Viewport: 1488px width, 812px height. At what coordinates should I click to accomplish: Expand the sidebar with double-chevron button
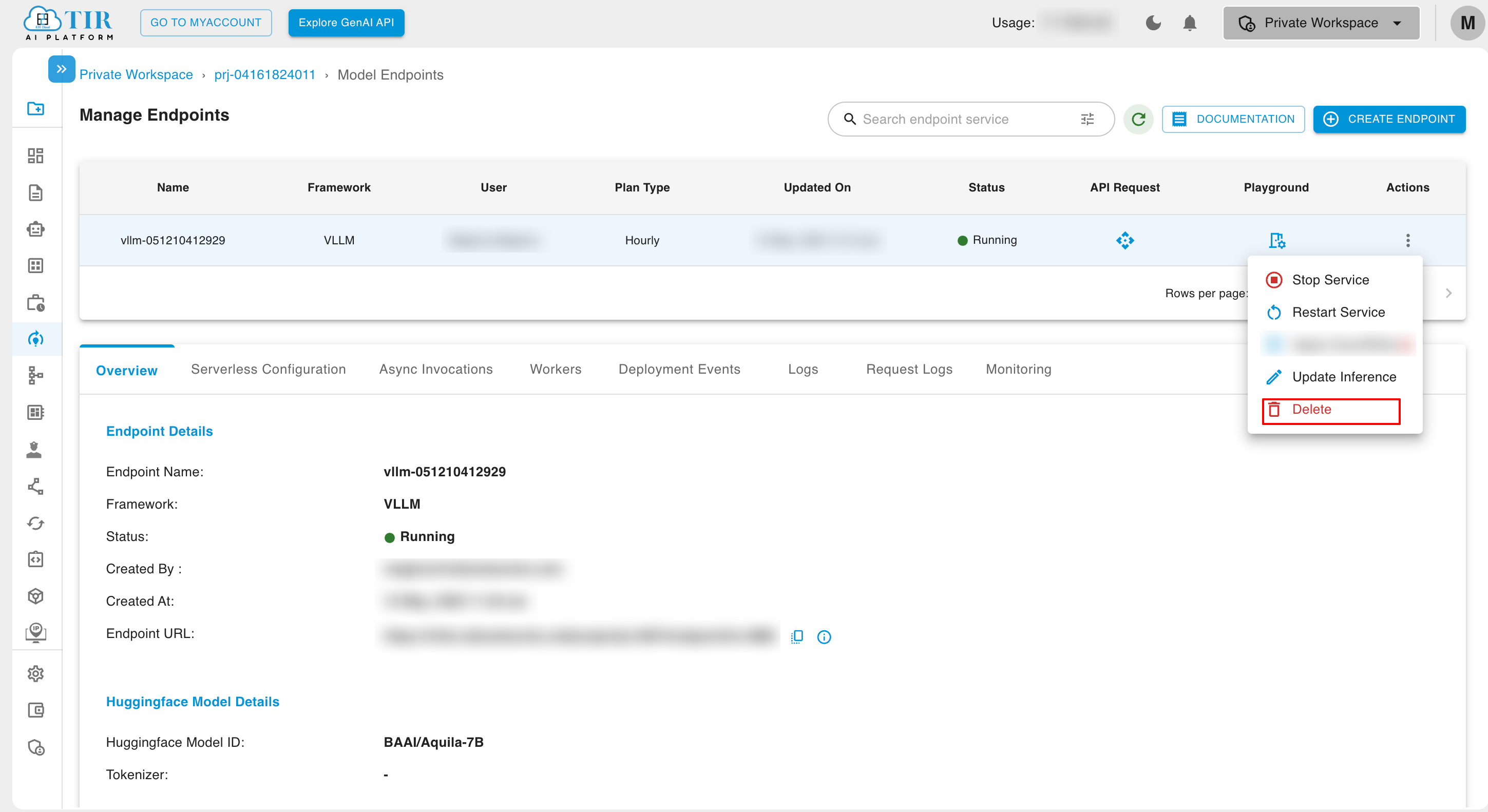tap(61, 69)
